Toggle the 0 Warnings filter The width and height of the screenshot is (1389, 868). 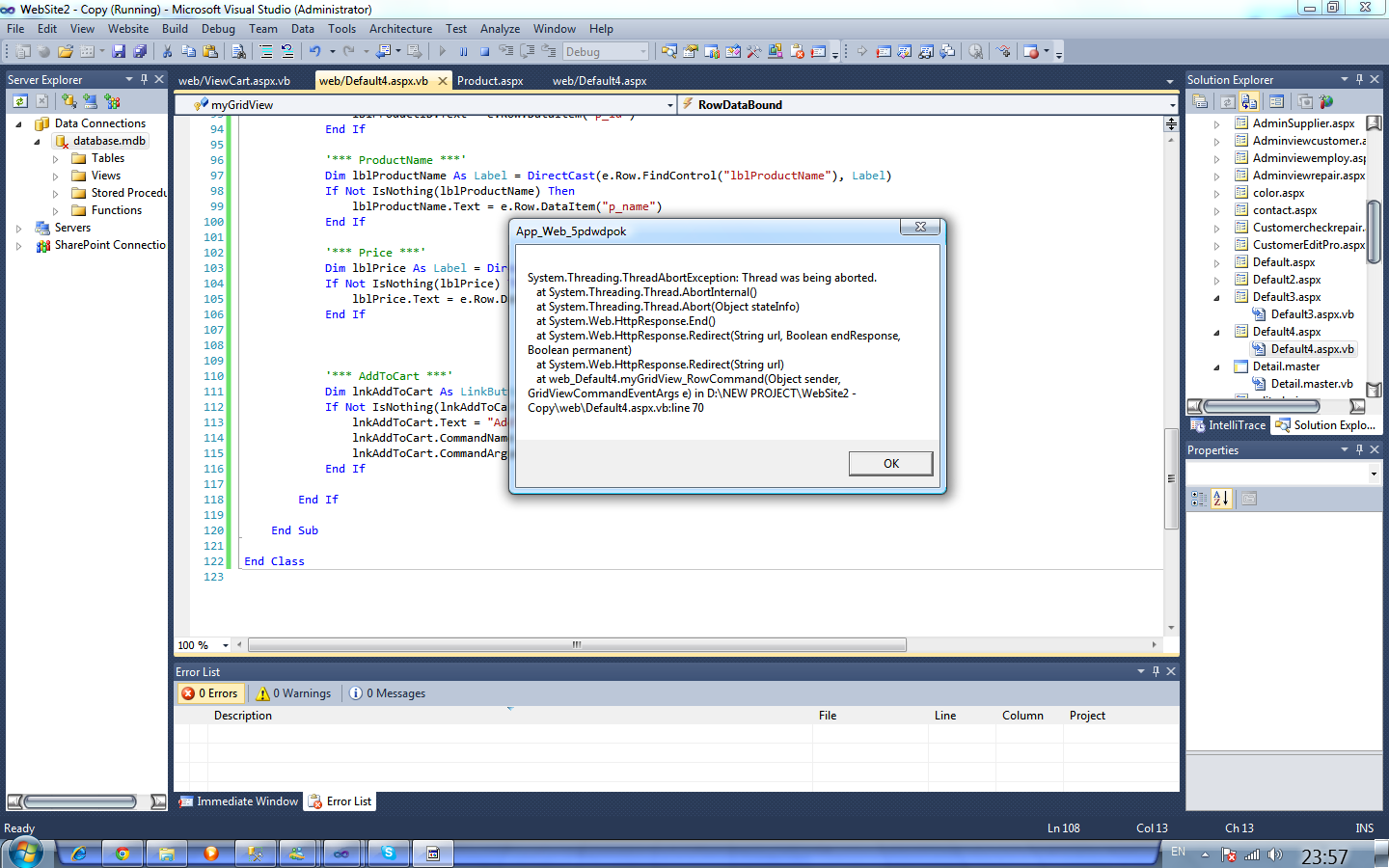294,693
